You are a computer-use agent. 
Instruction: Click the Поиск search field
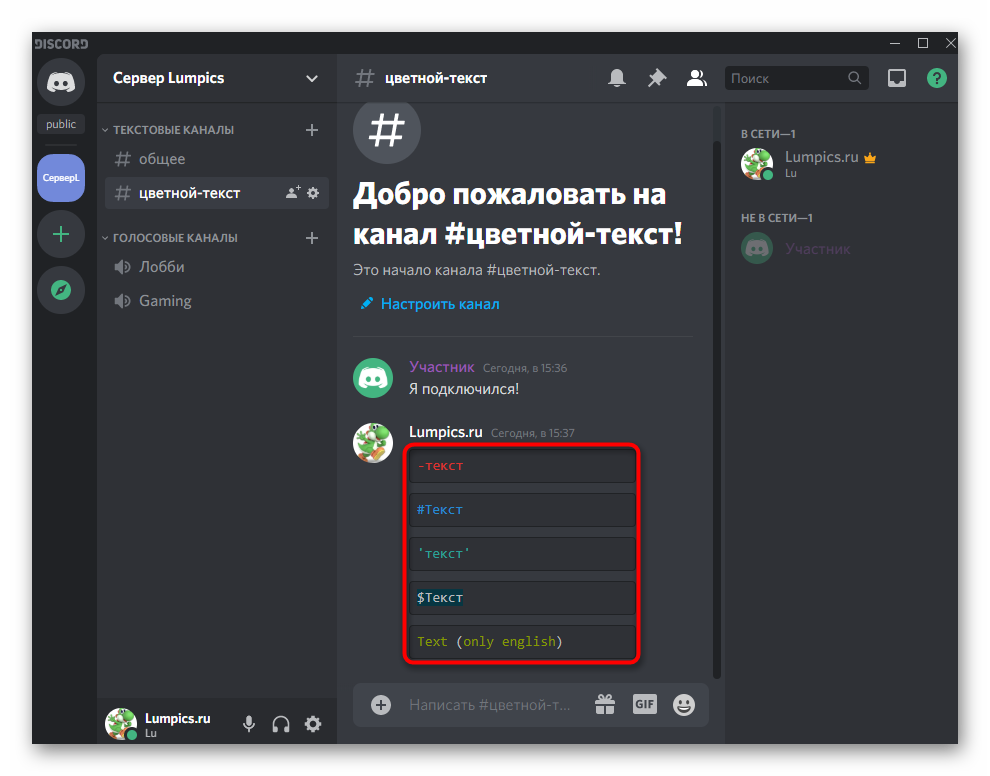(787, 78)
